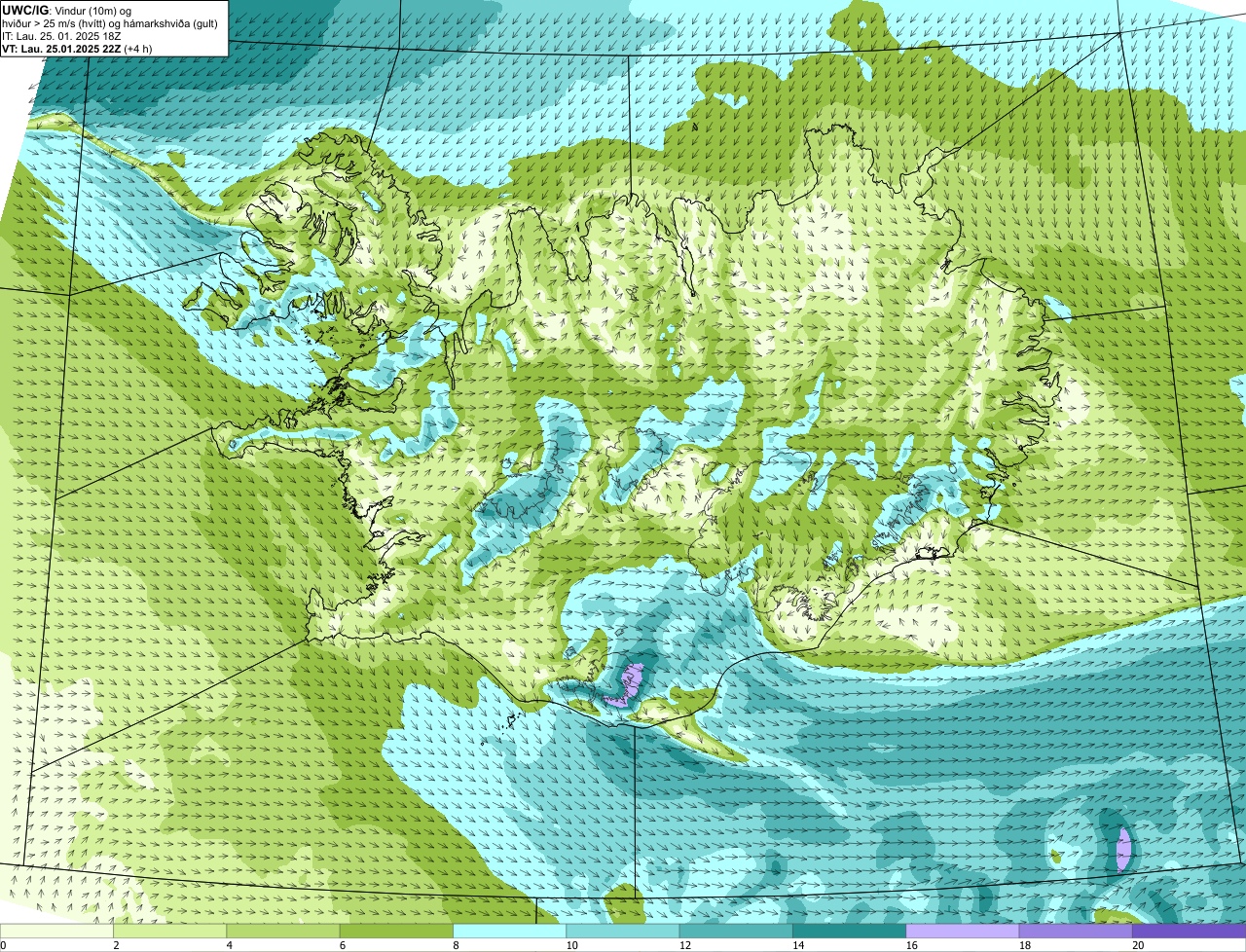Viewport: 1246px width, 952px height.
Task: Click the legend label "4"
Action: click(x=229, y=945)
